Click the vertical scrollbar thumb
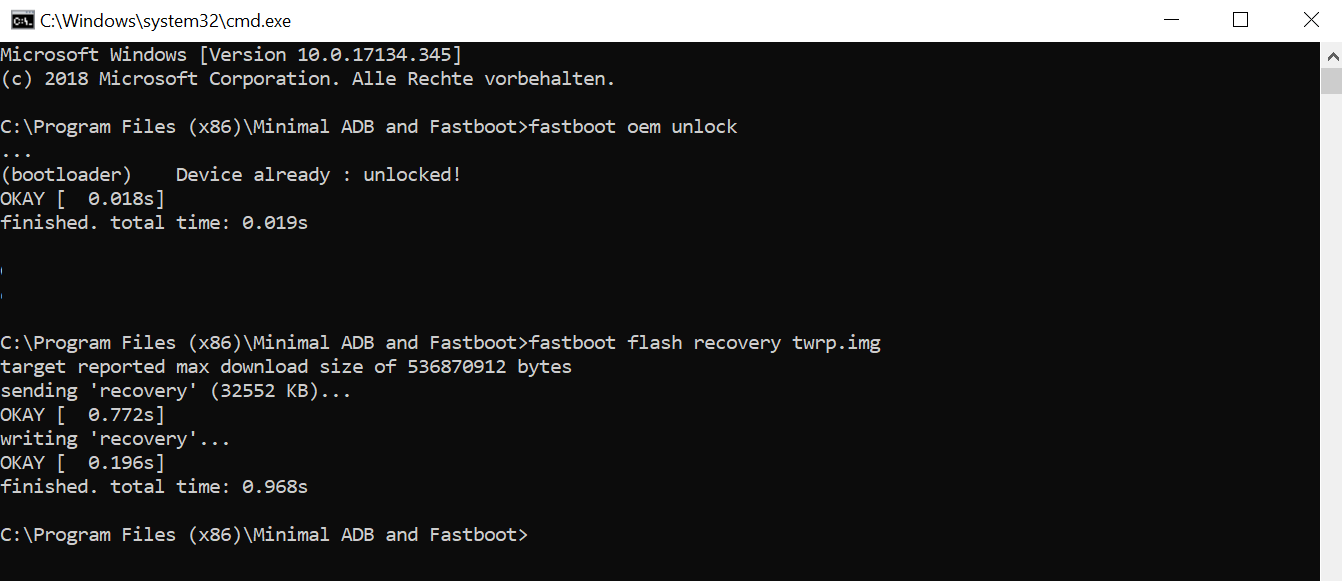The image size is (1342, 581). click(1331, 80)
